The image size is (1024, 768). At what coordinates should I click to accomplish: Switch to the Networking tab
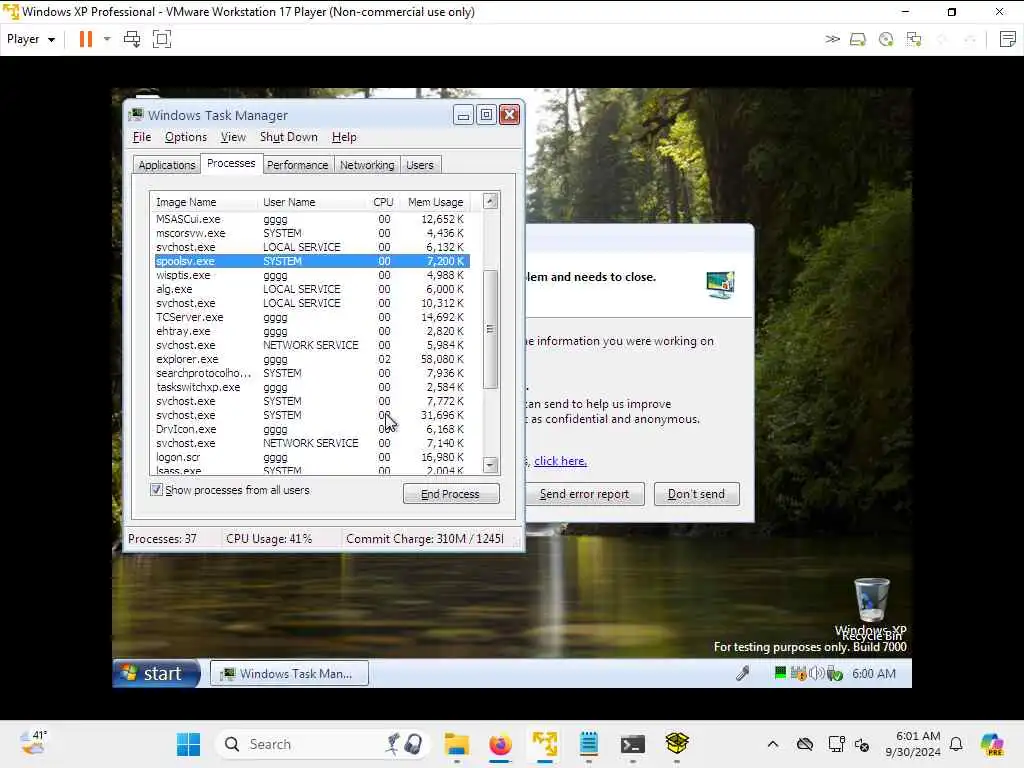[367, 165]
